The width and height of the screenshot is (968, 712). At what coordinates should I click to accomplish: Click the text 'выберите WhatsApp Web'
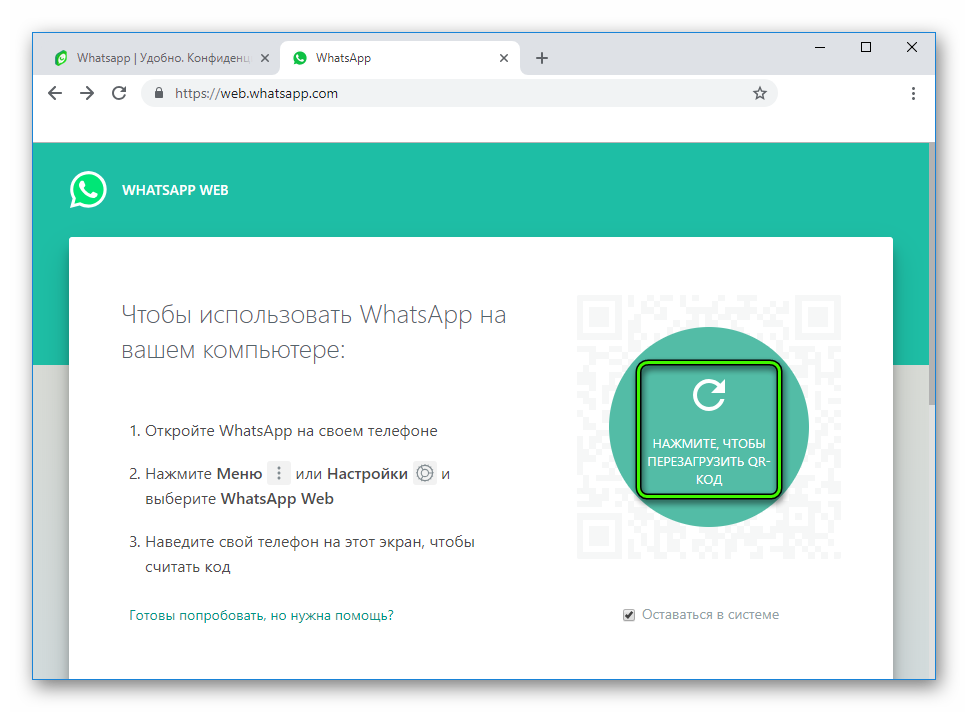[x=240, y=498]
